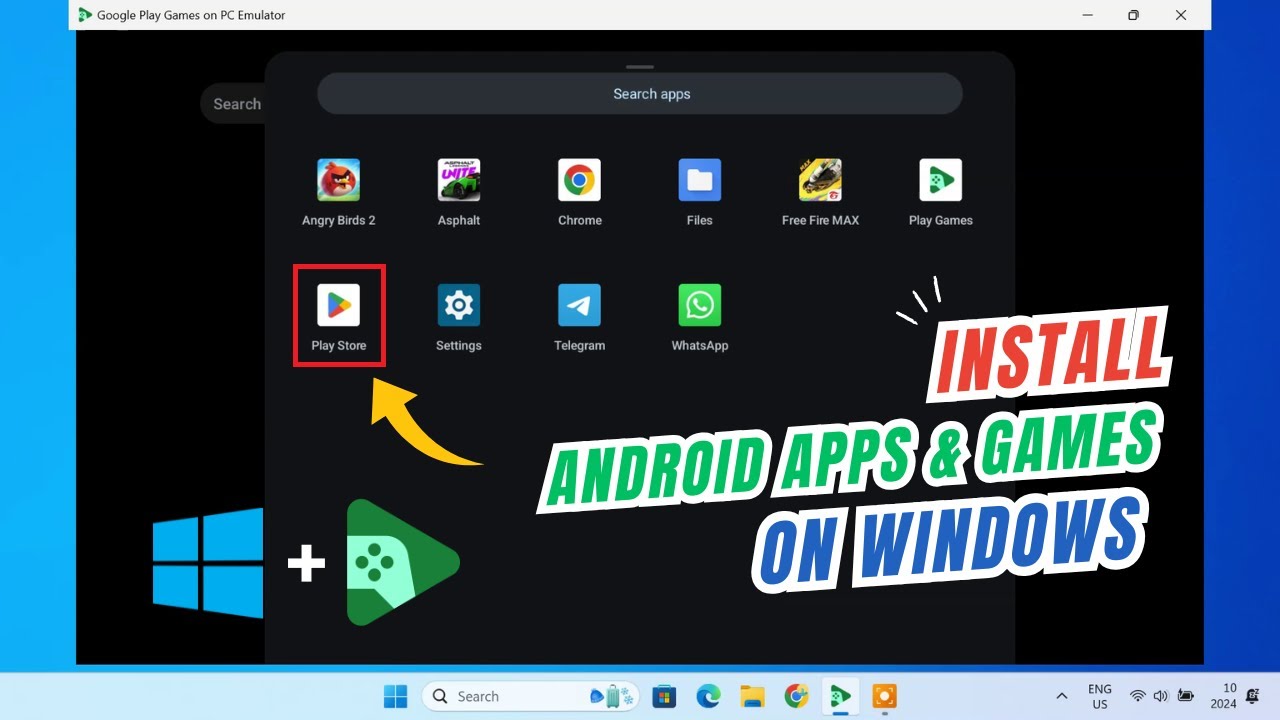Launch Free Fire MAX
Screen dimensions: 1280x720
point(820,181)
